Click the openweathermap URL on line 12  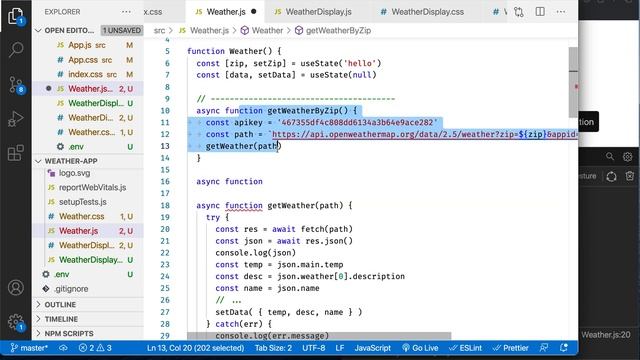point(424,134)
